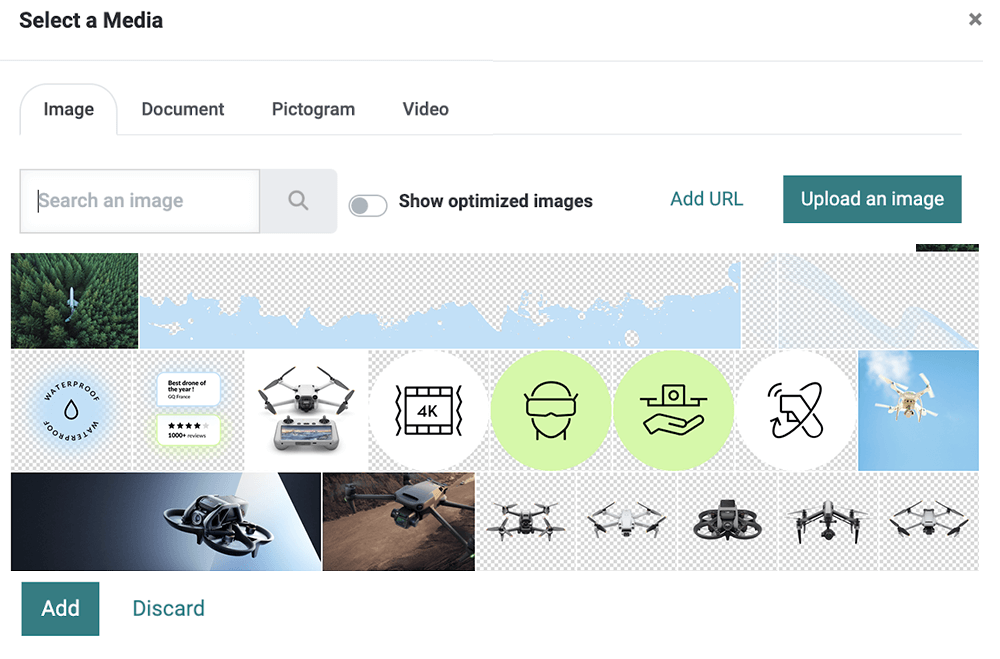Viewport: 1000px width, 659px height.
Task: Click the search magnifier icon
Action: 298,201
